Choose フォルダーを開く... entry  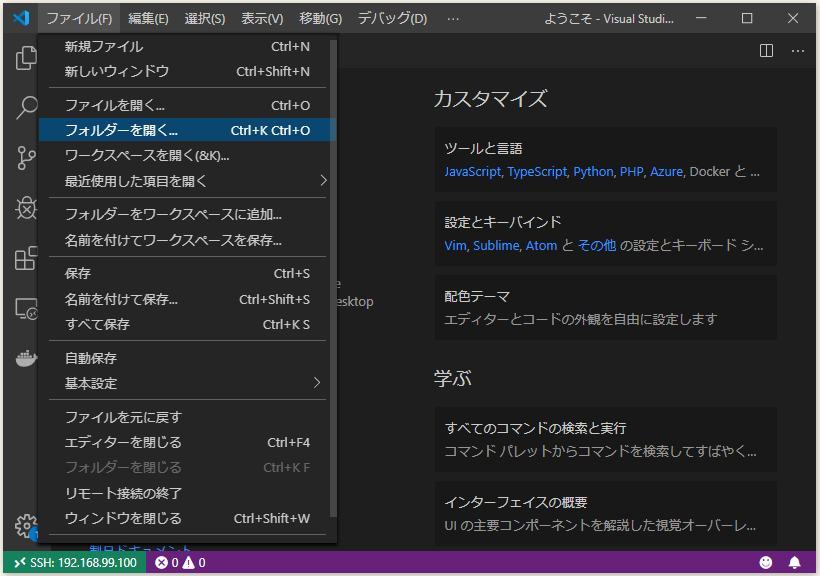click(187, 130)
